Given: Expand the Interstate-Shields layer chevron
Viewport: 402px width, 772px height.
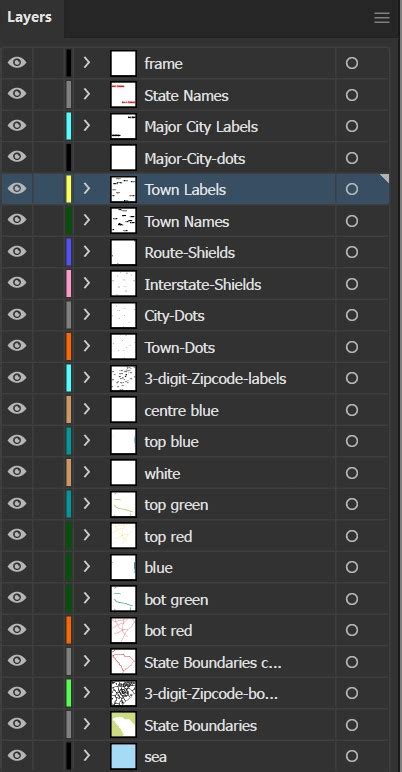Looking at the screenshot, I should [x=87, y=283].
